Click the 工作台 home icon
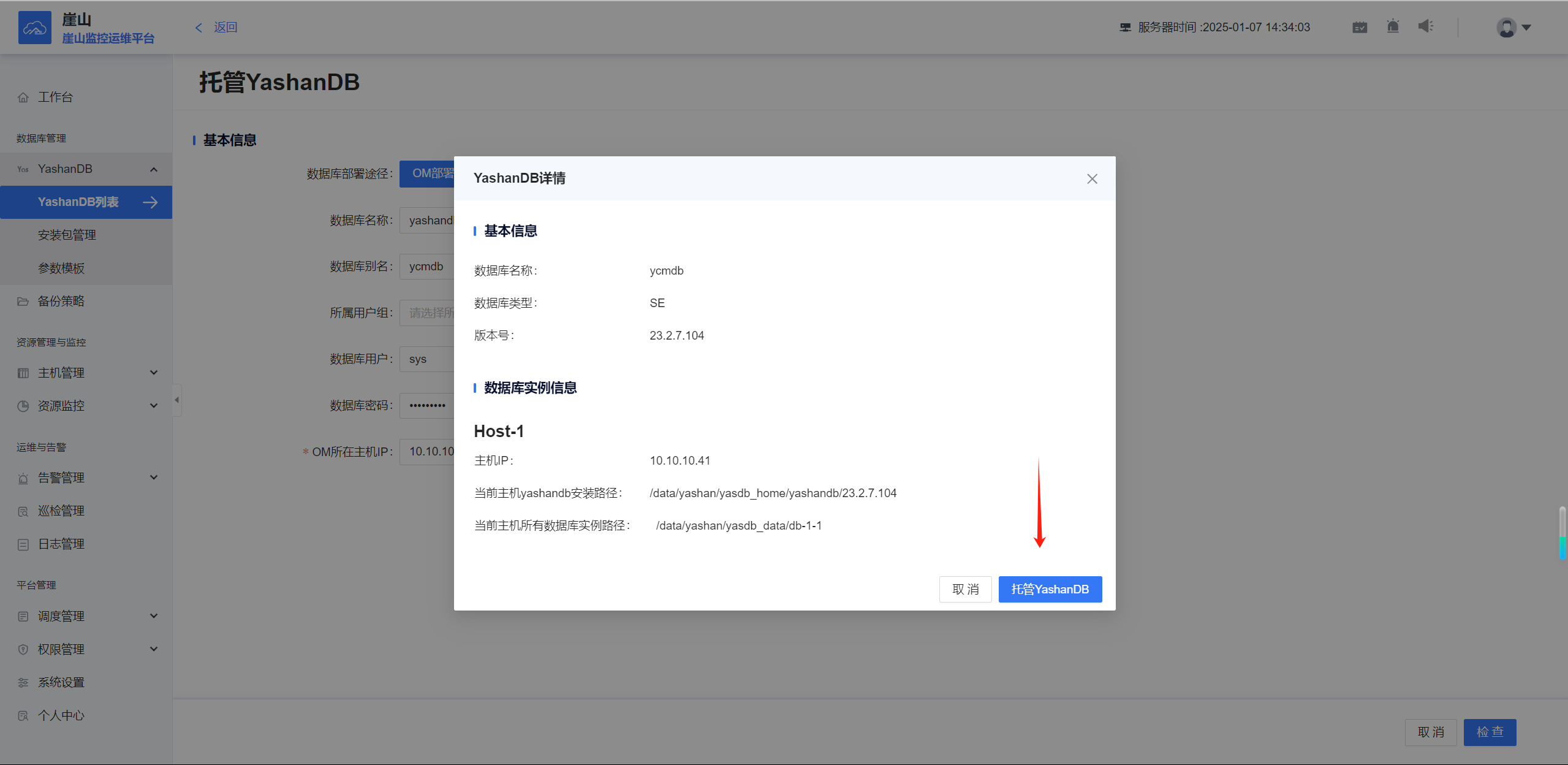This screenshot has height=765, width=1568. pos(23,97)
